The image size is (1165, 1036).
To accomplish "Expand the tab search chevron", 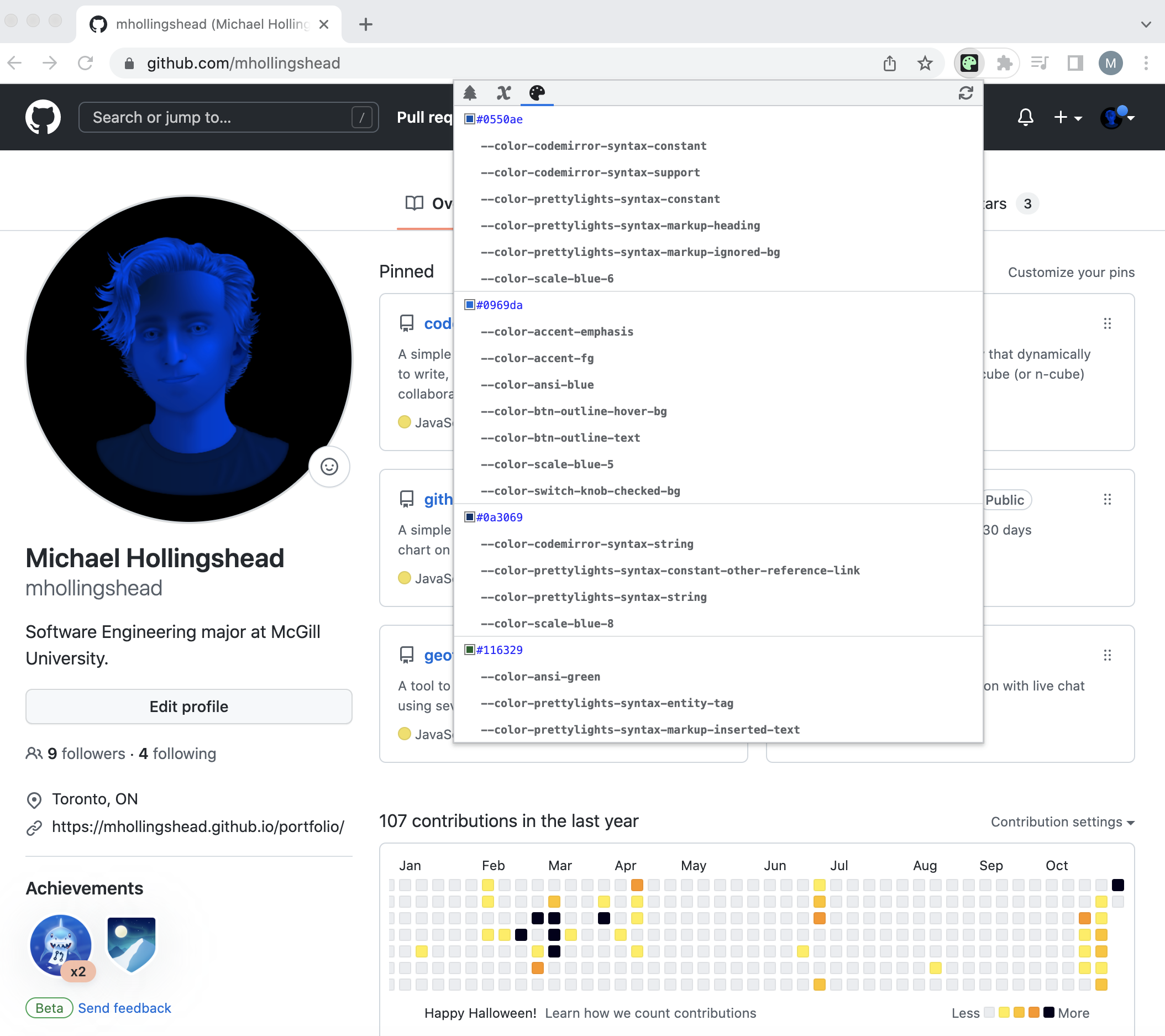I will pyautogui.click(x=1146, y=24).
